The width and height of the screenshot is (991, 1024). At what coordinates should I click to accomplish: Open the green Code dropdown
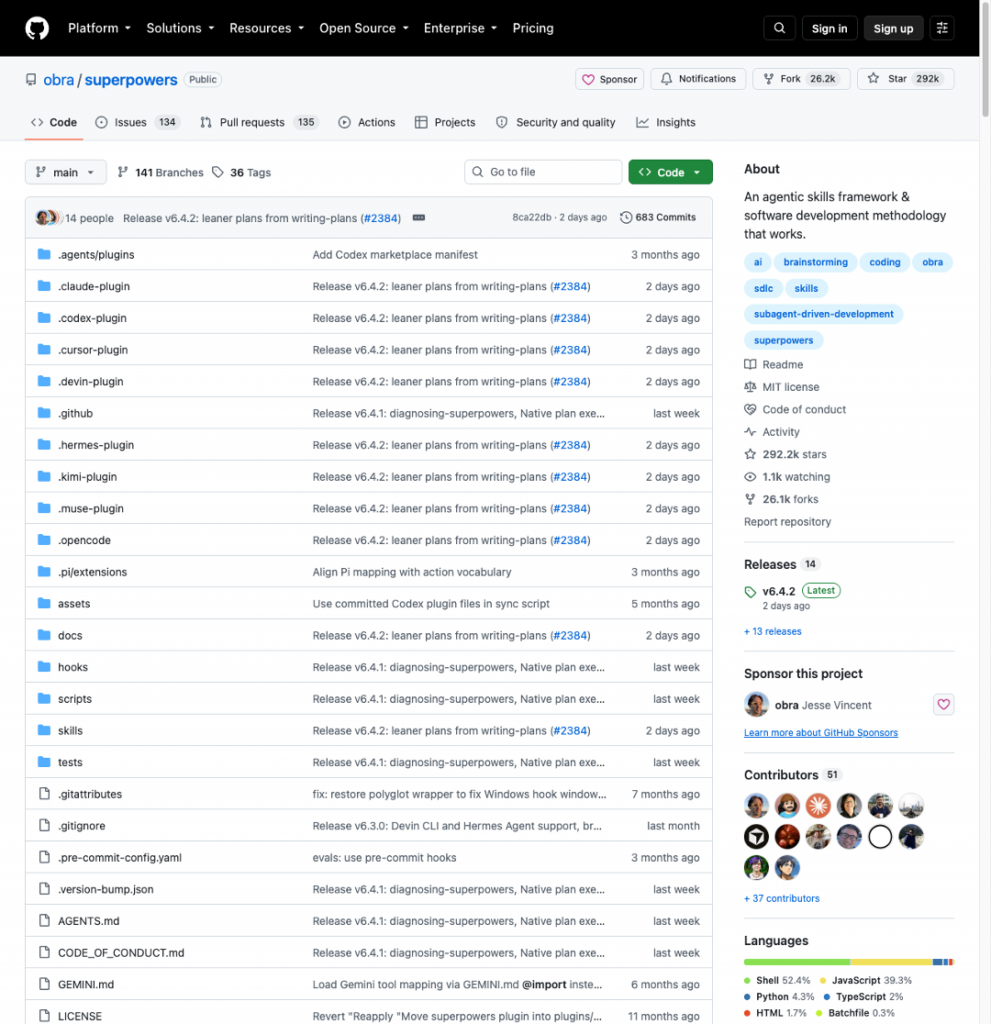click(x=670, y=172)
